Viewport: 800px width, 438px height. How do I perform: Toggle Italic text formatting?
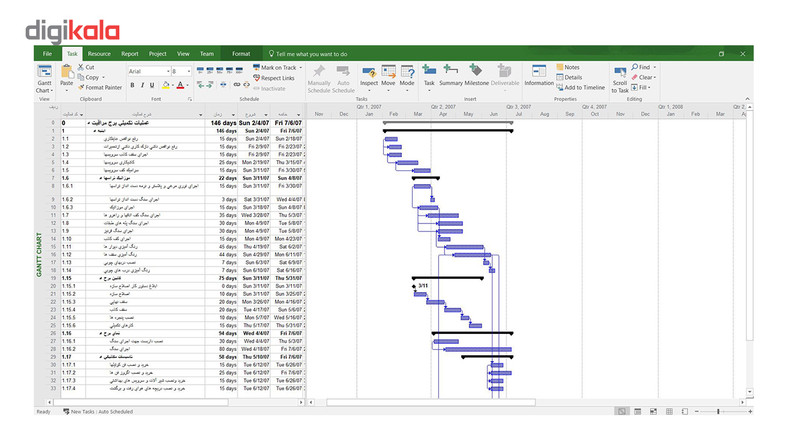pyautogui.click(x=142, y=85)
